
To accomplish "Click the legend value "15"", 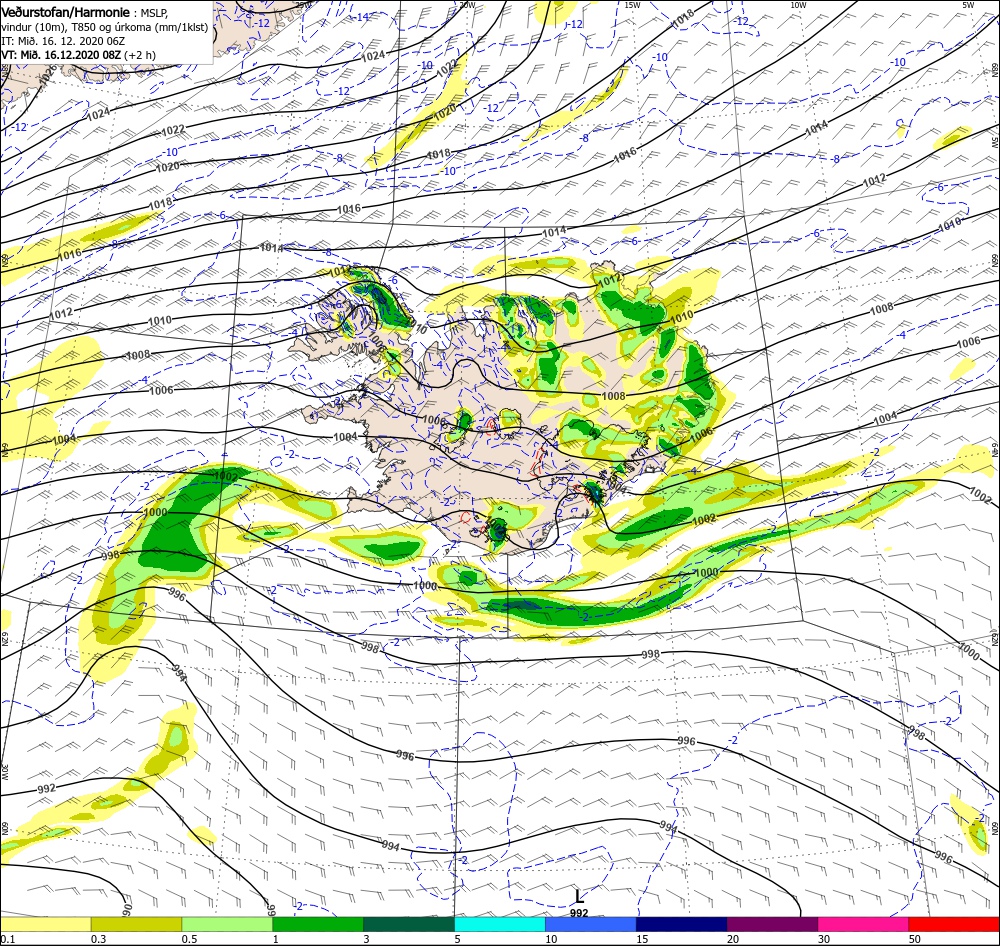I will pyautogui.click(x=642, y=939).
